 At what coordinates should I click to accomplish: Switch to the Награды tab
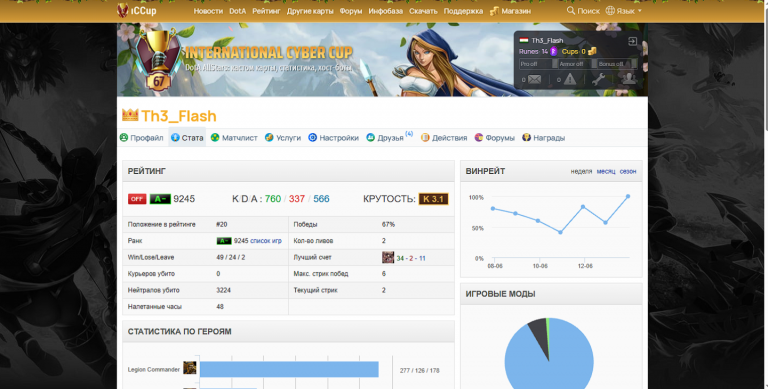543,138
